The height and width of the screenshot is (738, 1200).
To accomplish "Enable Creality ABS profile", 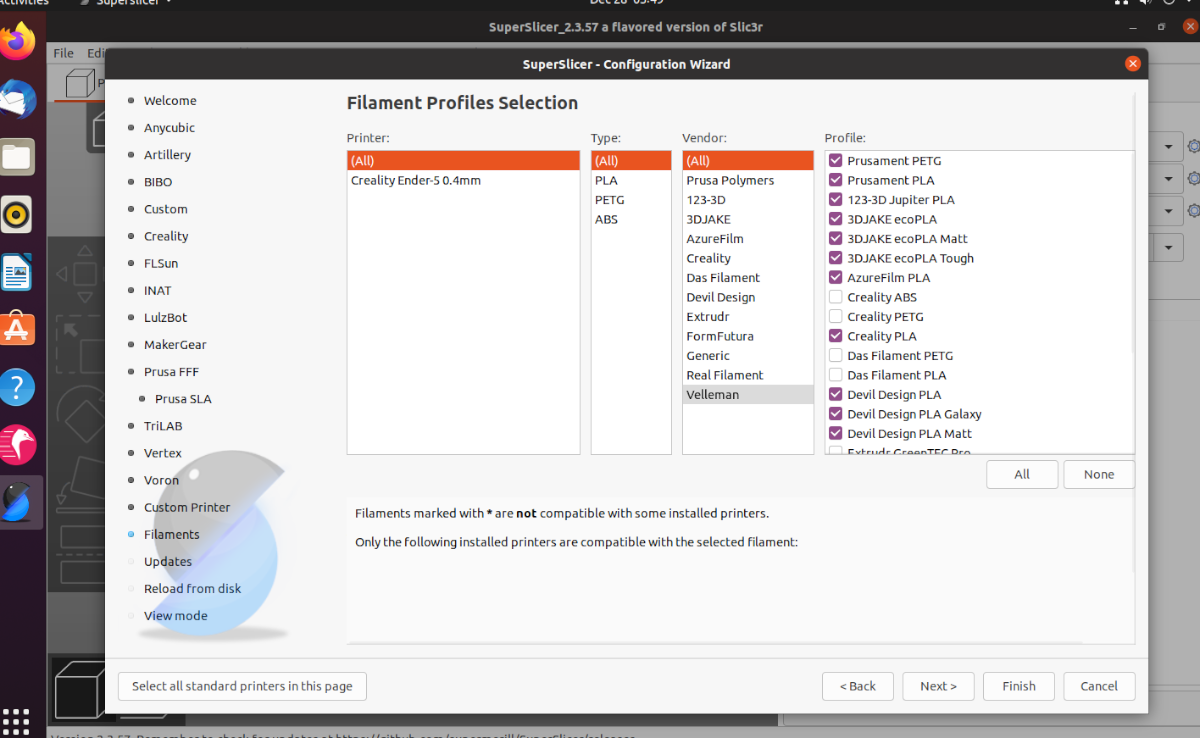I will pyautogui.click(x=836, y=297).
